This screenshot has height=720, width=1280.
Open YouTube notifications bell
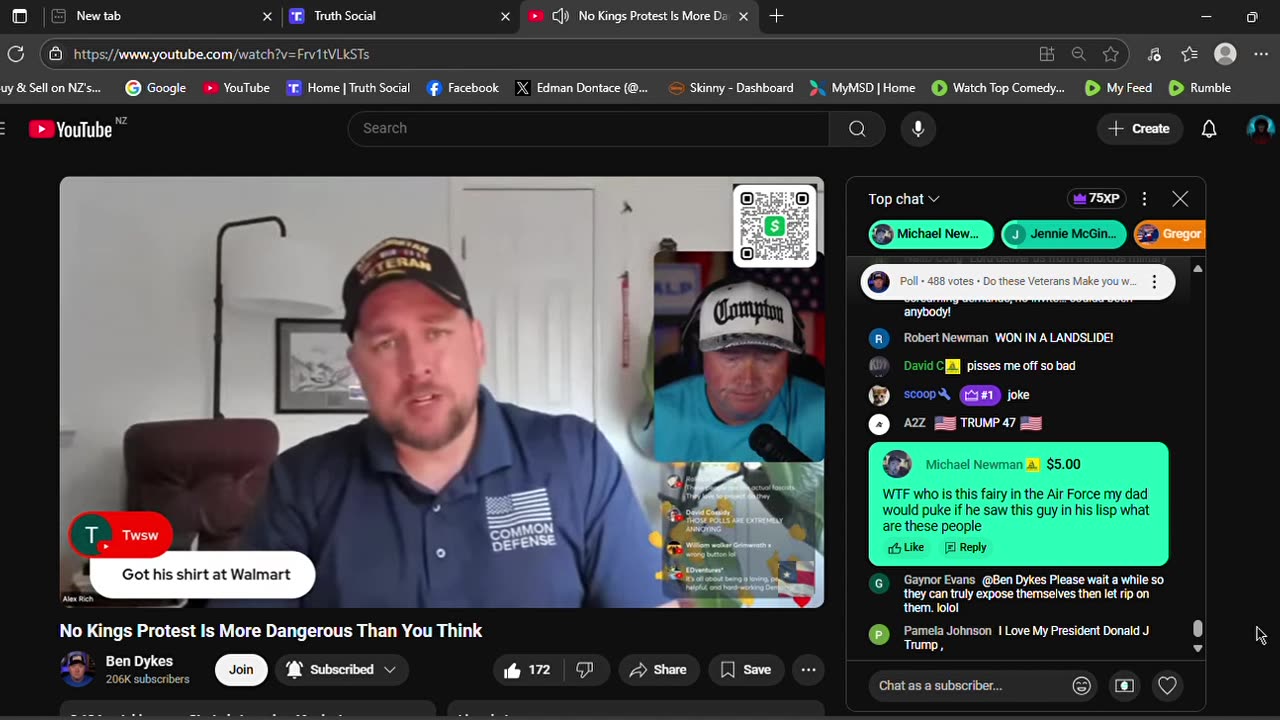[1209, 128]
